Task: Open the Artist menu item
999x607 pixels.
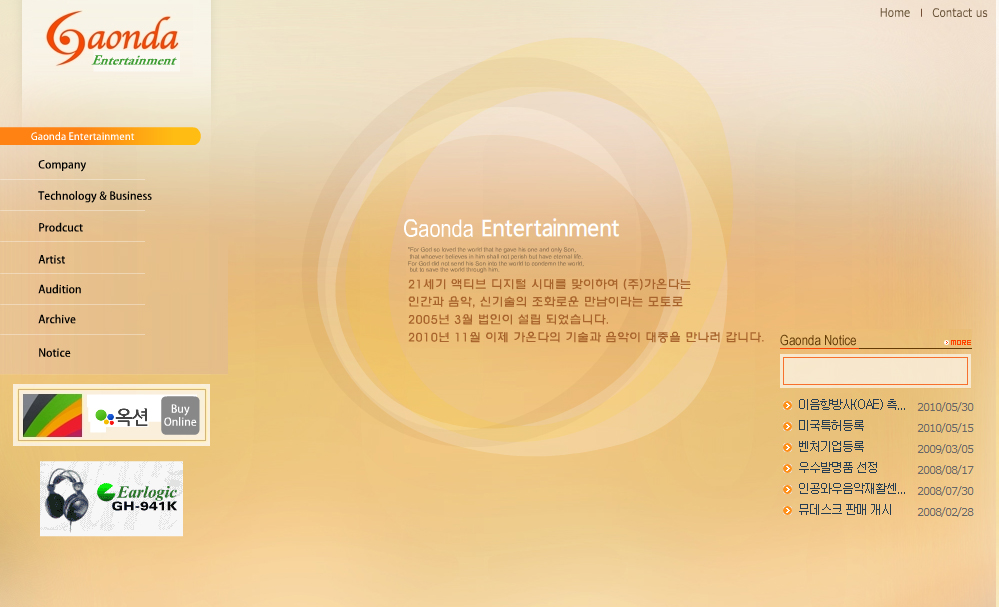Action: [52, 259]
